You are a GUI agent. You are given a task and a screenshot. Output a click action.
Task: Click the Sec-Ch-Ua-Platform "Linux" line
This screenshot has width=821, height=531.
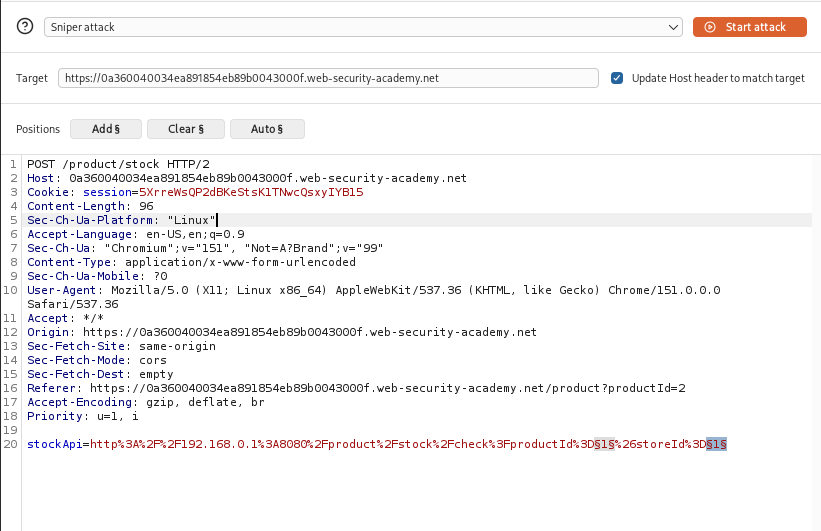click(121, 220)
